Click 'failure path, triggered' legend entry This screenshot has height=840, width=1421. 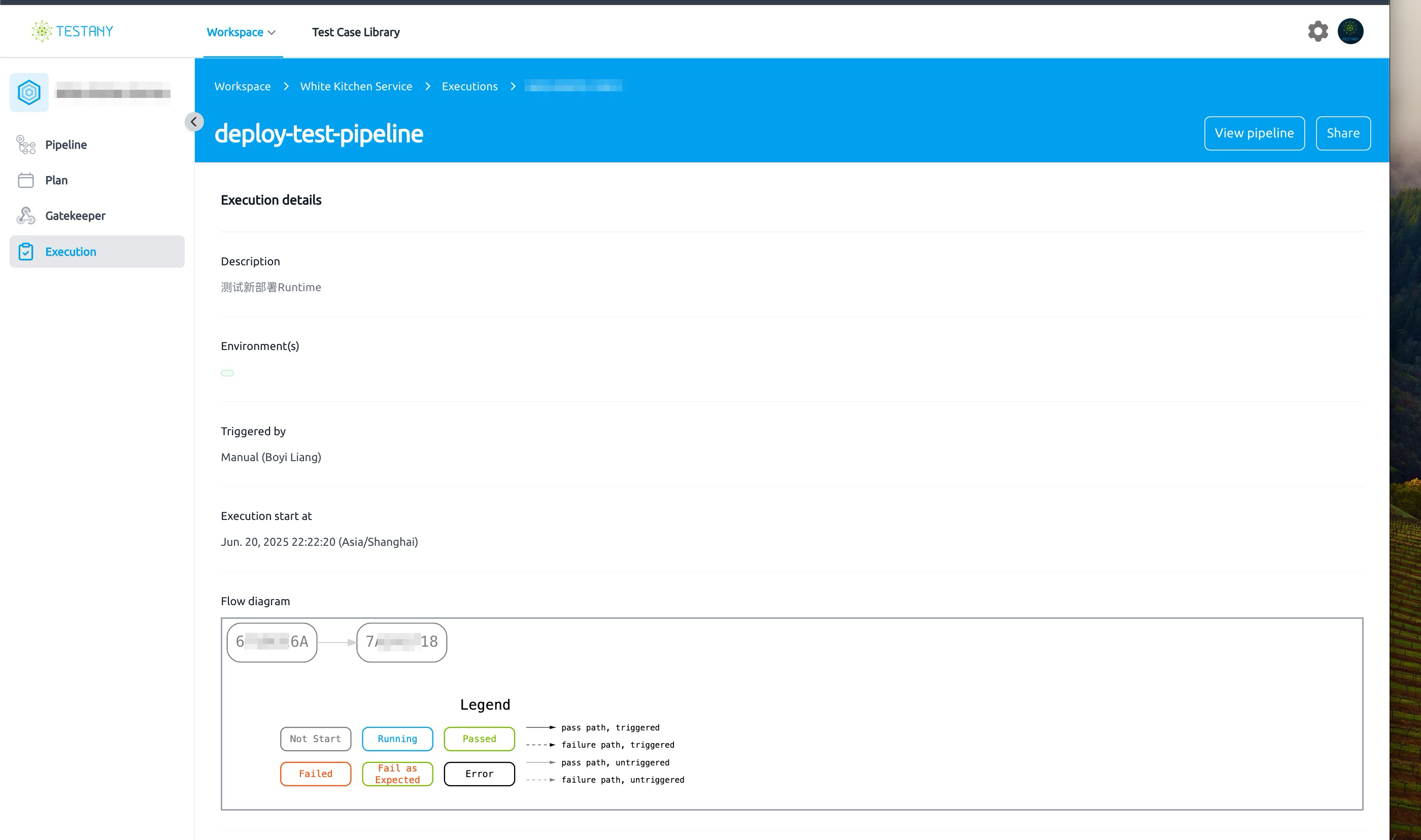[x=618, y=745]
